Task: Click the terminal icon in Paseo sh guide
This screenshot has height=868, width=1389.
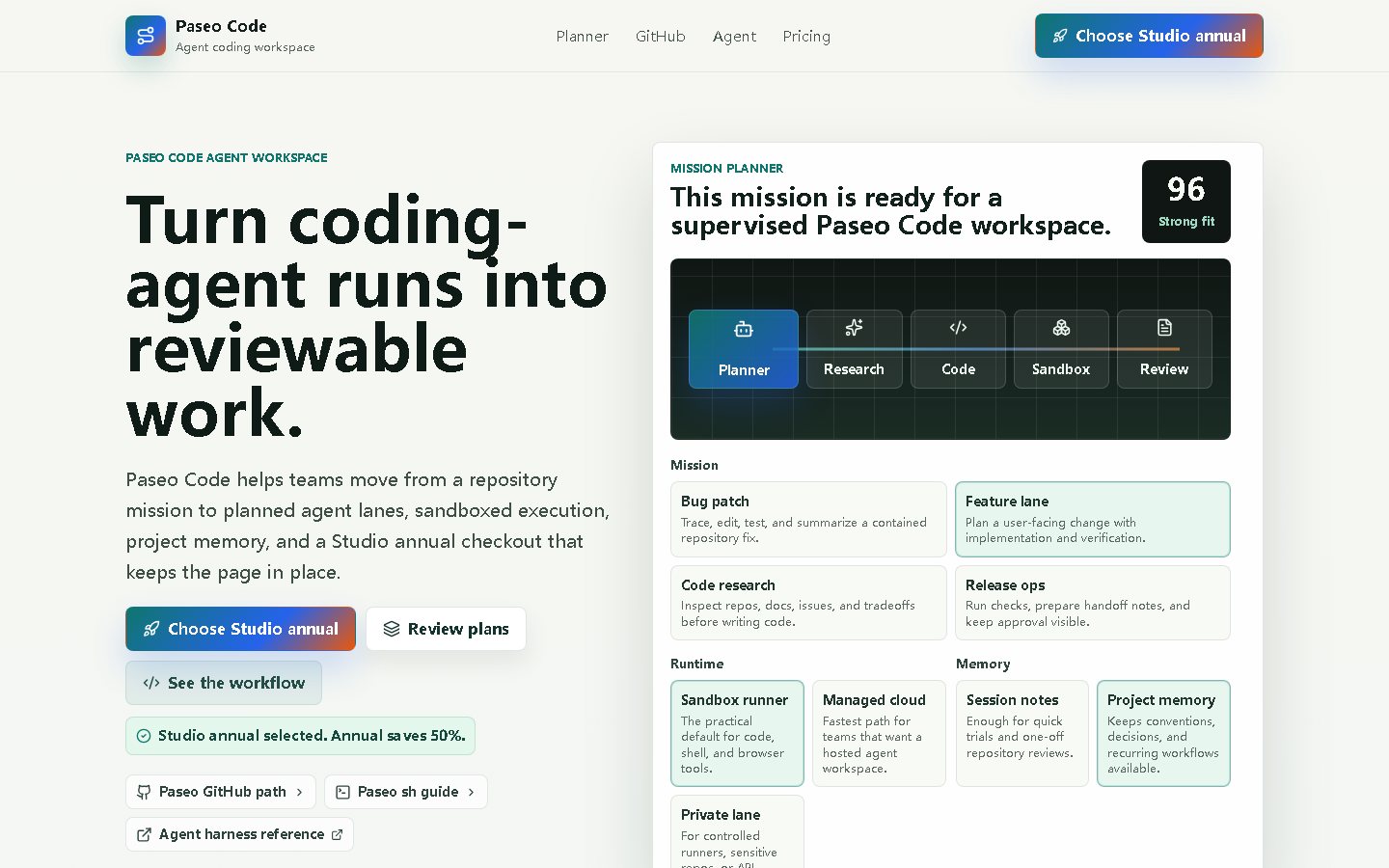Action: (342, 792)
